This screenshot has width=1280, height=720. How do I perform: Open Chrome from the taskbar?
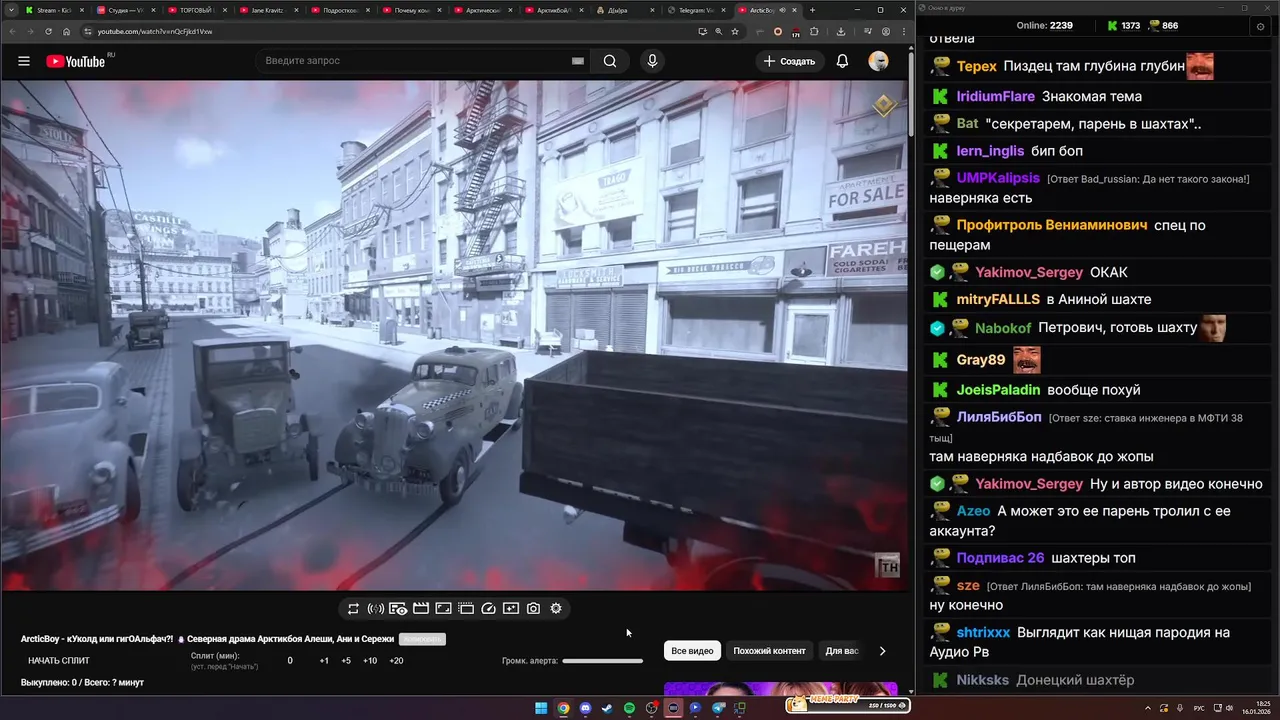[563, 708]
